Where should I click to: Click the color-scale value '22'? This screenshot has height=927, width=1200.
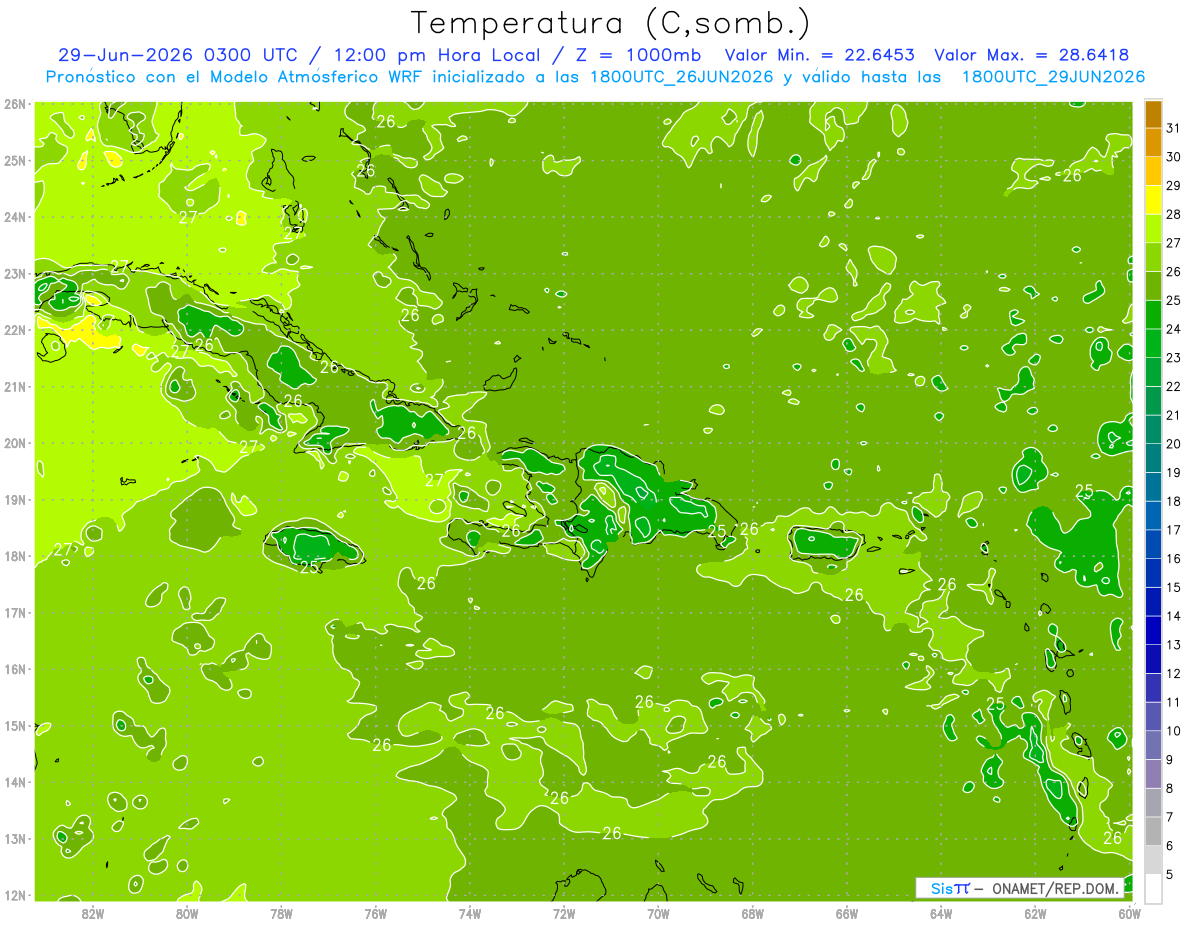click(1173, 387)
